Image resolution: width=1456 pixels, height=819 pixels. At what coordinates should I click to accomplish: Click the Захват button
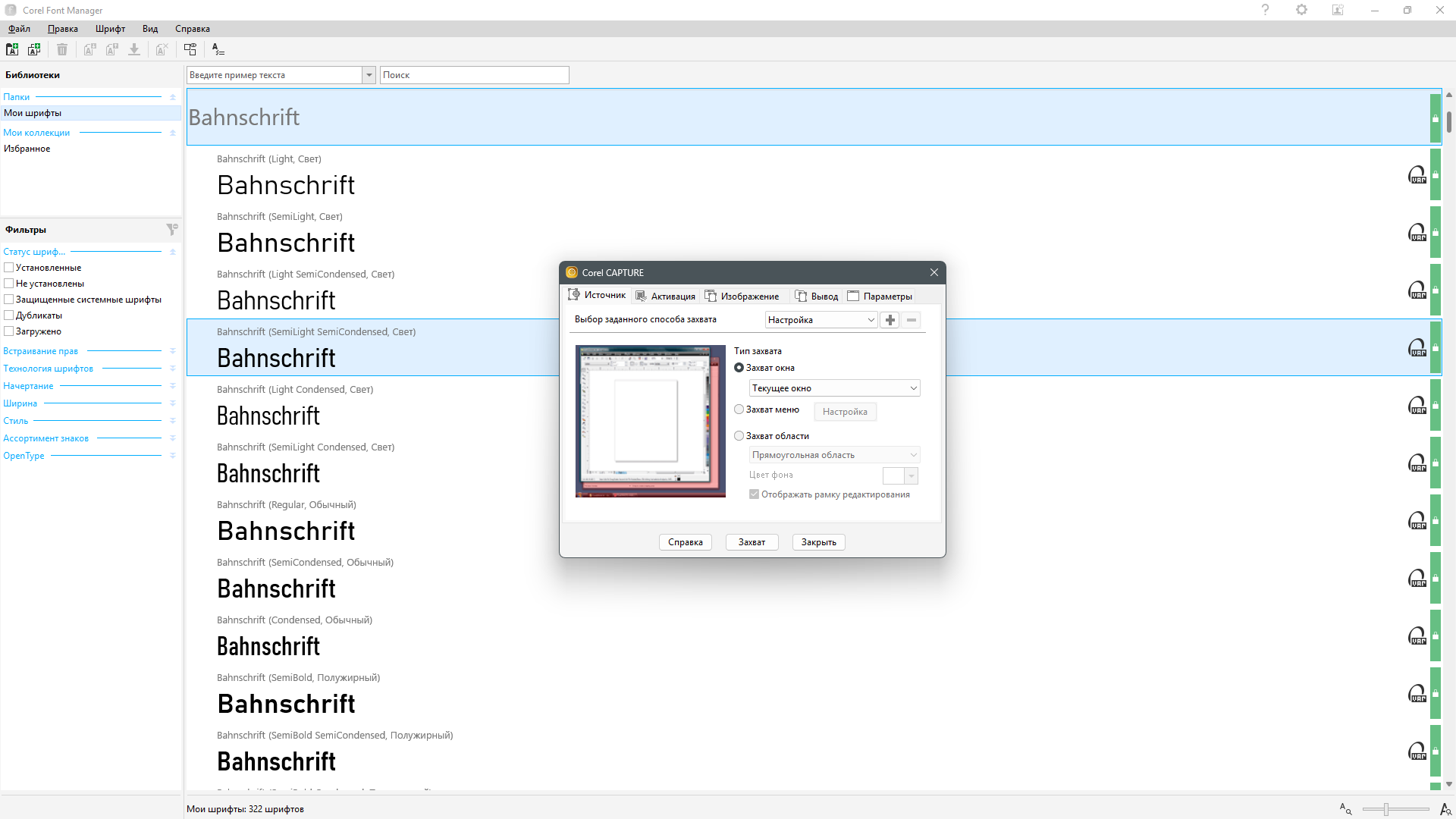click(752, 542)
